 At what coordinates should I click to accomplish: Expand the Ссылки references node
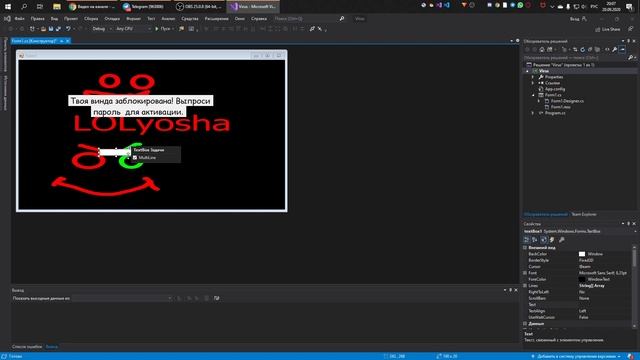[533, 83]
